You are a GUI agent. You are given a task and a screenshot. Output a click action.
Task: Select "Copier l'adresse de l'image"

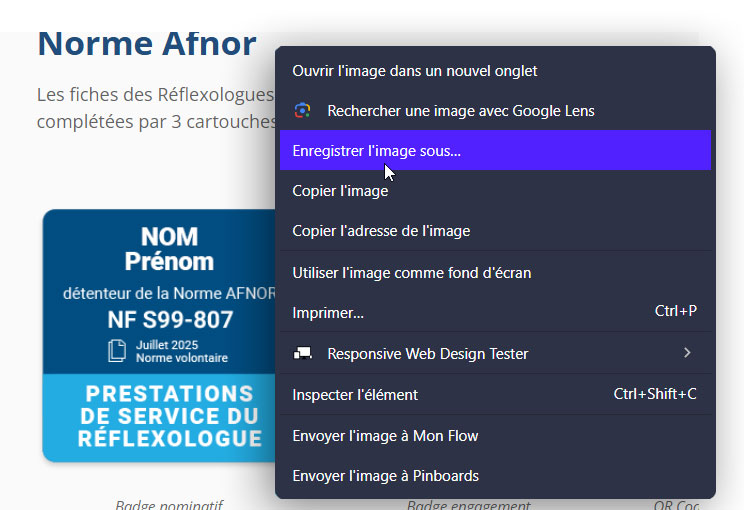(x=380, y=231)
